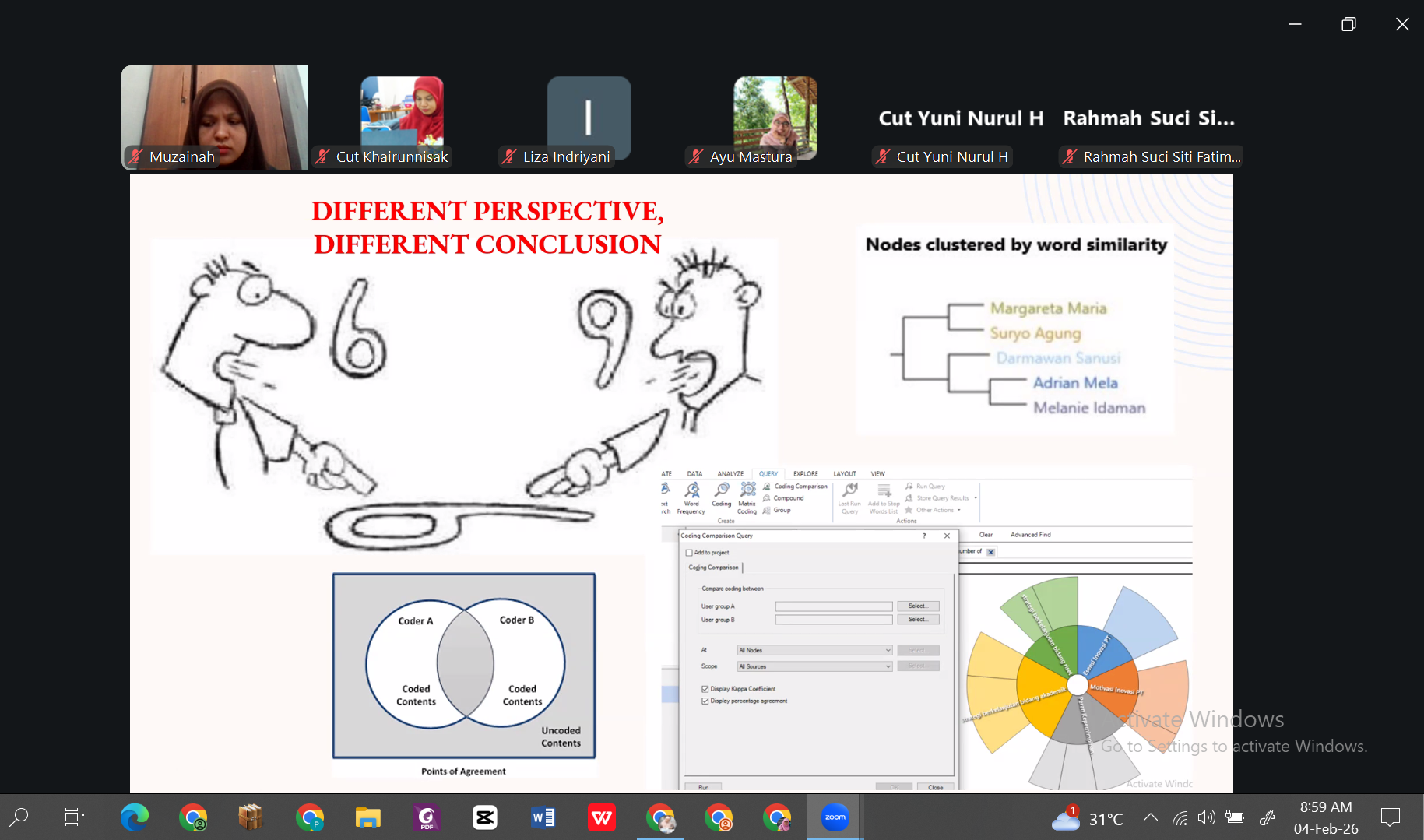
Task: Click into the User group A field
Action: (834, 606)
